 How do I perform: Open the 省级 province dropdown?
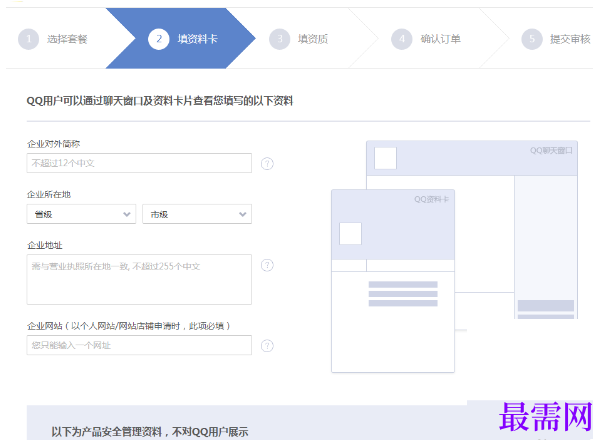pyautogui.click(x=81, y=214)
